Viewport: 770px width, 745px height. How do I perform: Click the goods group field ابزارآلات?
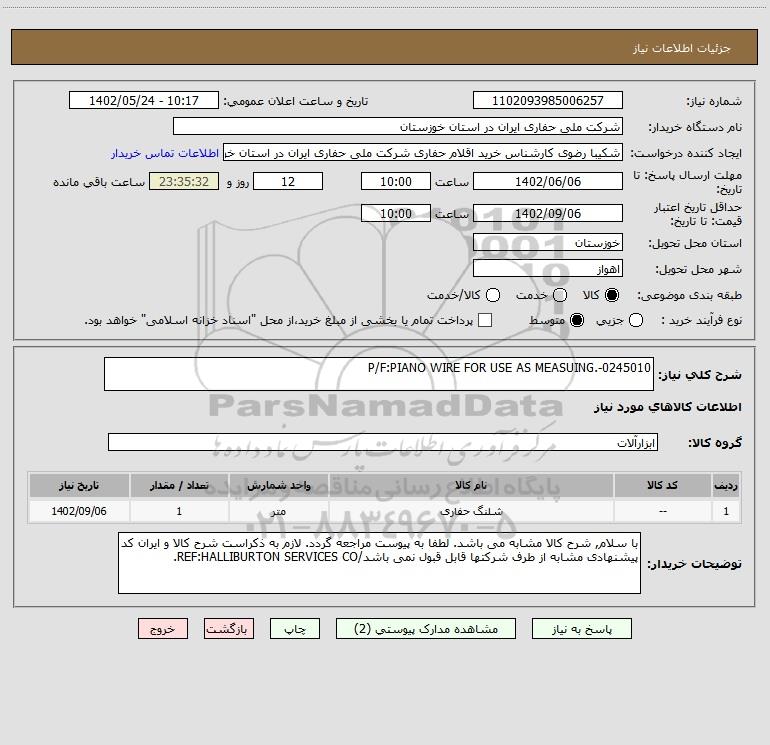coord(383,442)
